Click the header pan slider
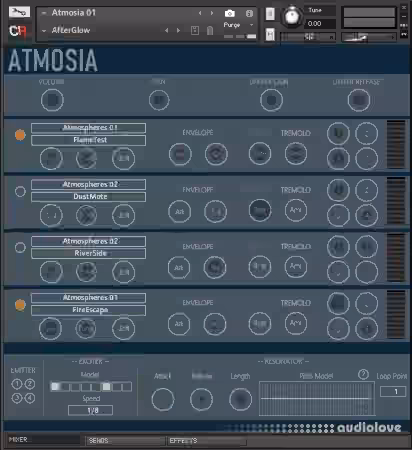The image size is (412, 450). (x=308, y=37)
